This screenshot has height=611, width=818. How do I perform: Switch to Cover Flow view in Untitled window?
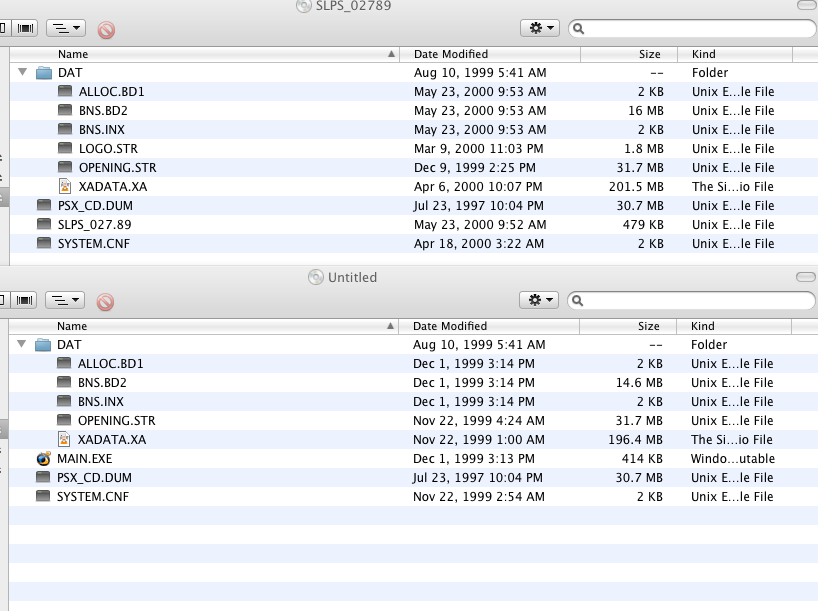(25, 301)
